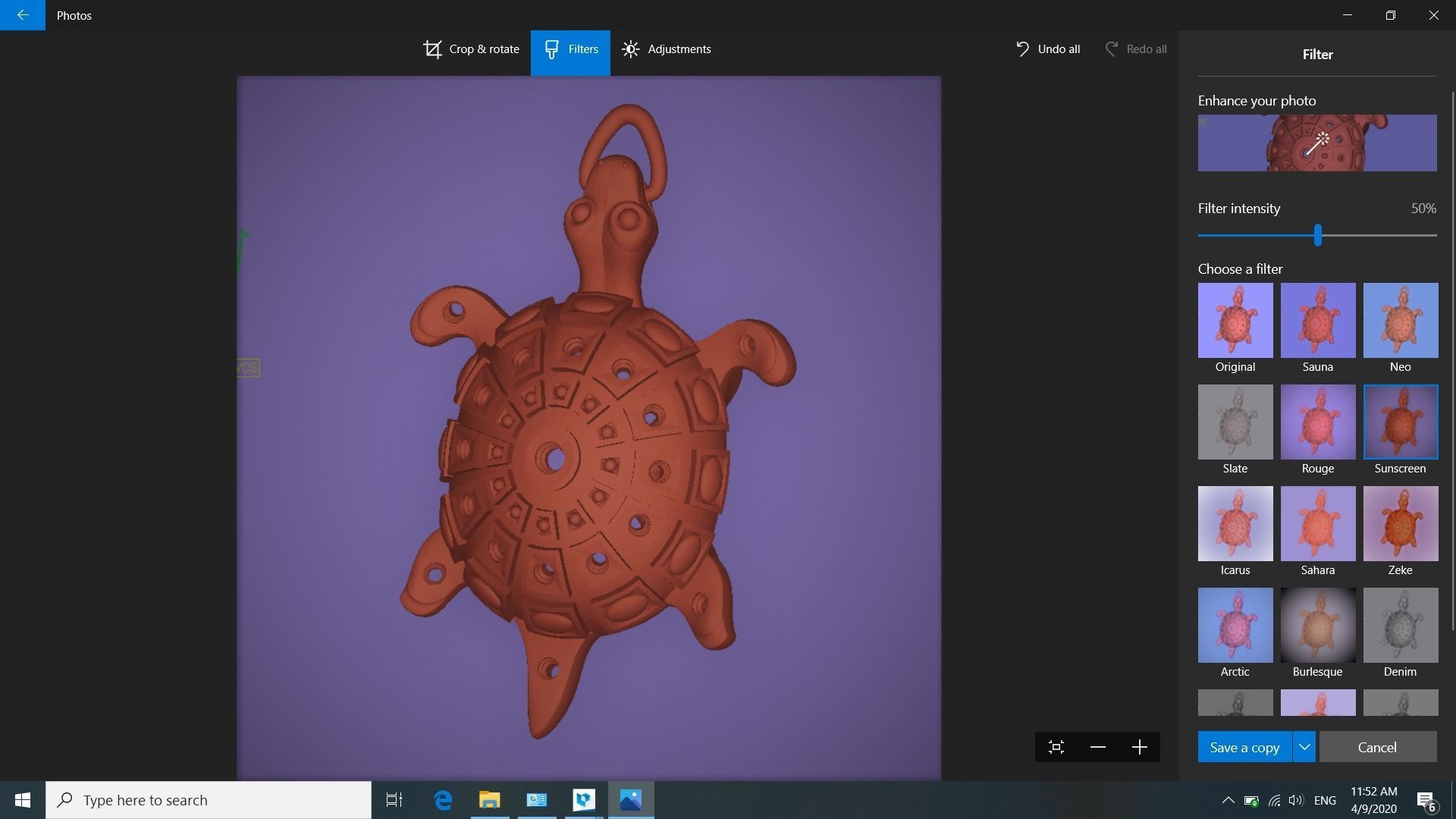Click Redo all
1456x819 pixels.
point(1136,49)
